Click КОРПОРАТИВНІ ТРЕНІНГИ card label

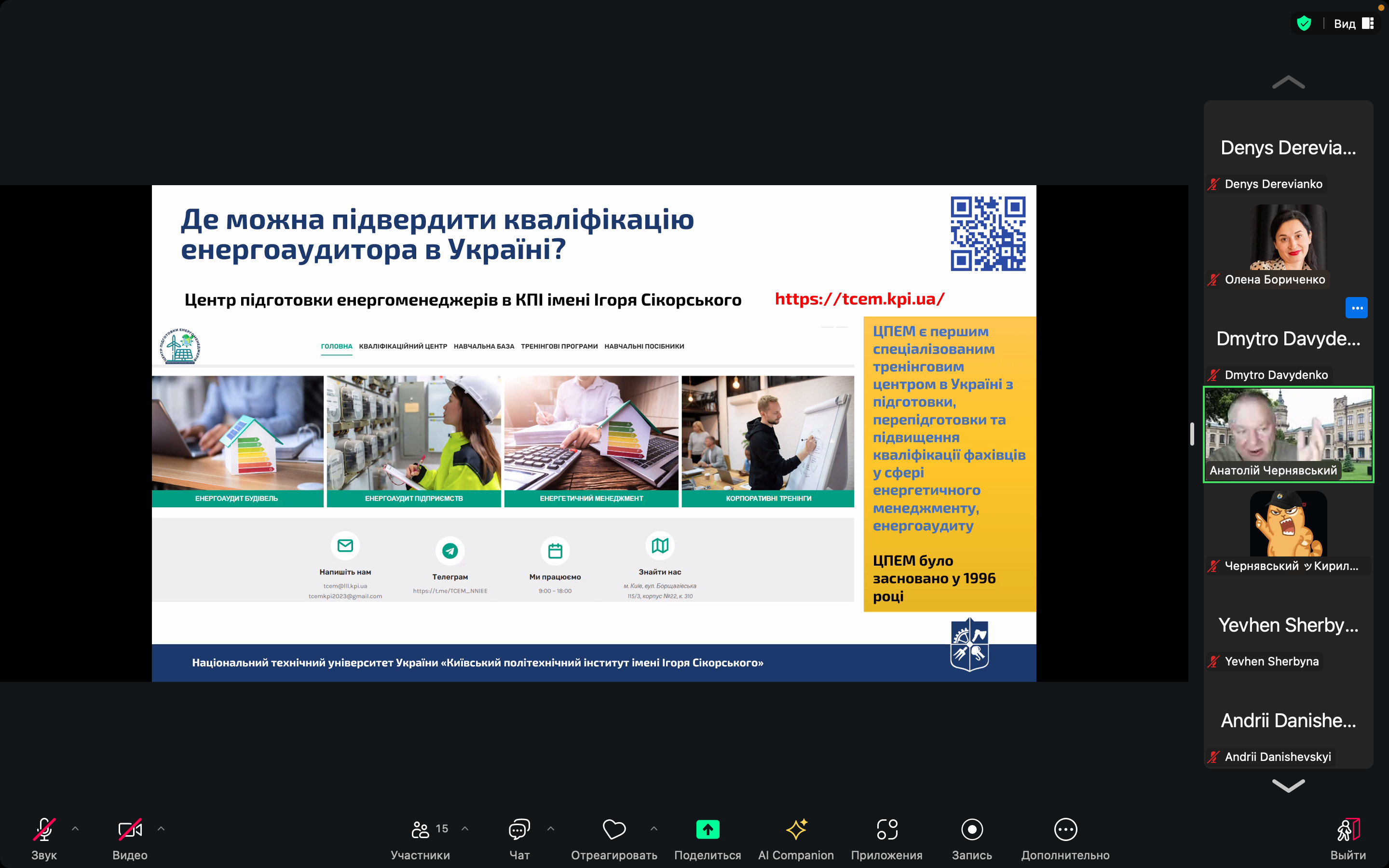click(x=768, y=498)
